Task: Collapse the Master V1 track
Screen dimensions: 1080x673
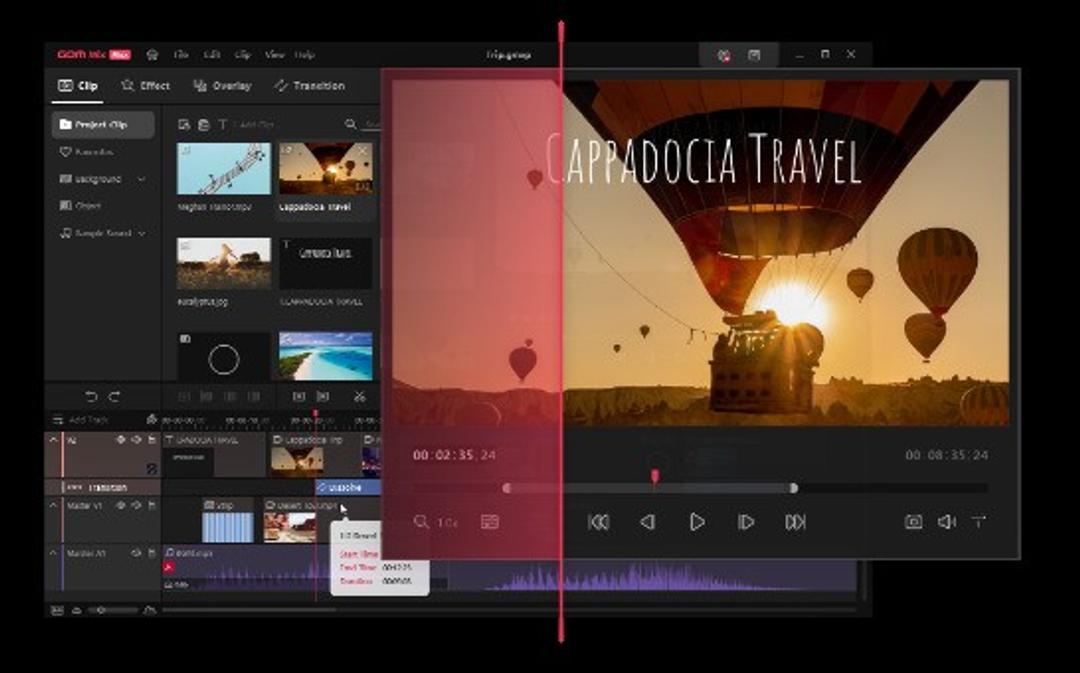Action: [53, 505]
